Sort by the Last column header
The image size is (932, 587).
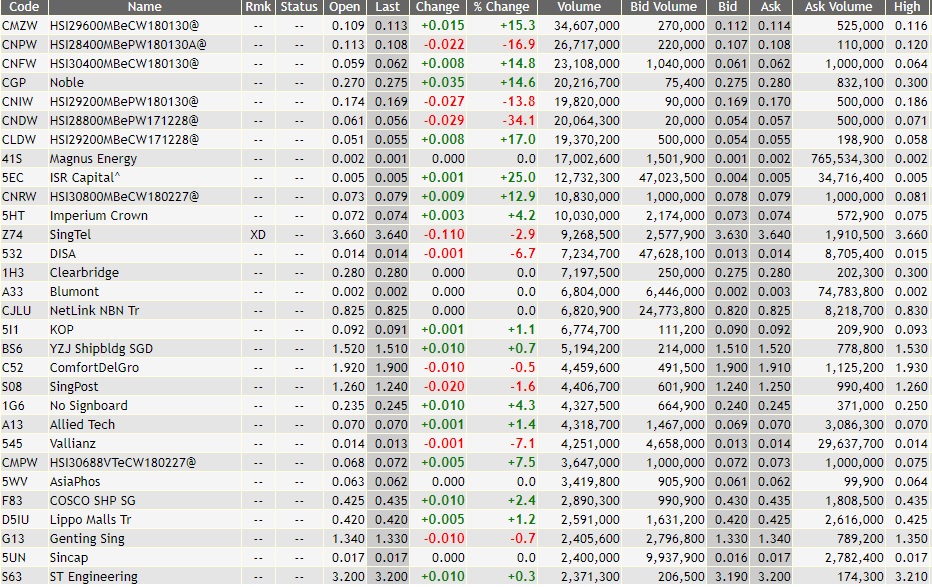388,7
